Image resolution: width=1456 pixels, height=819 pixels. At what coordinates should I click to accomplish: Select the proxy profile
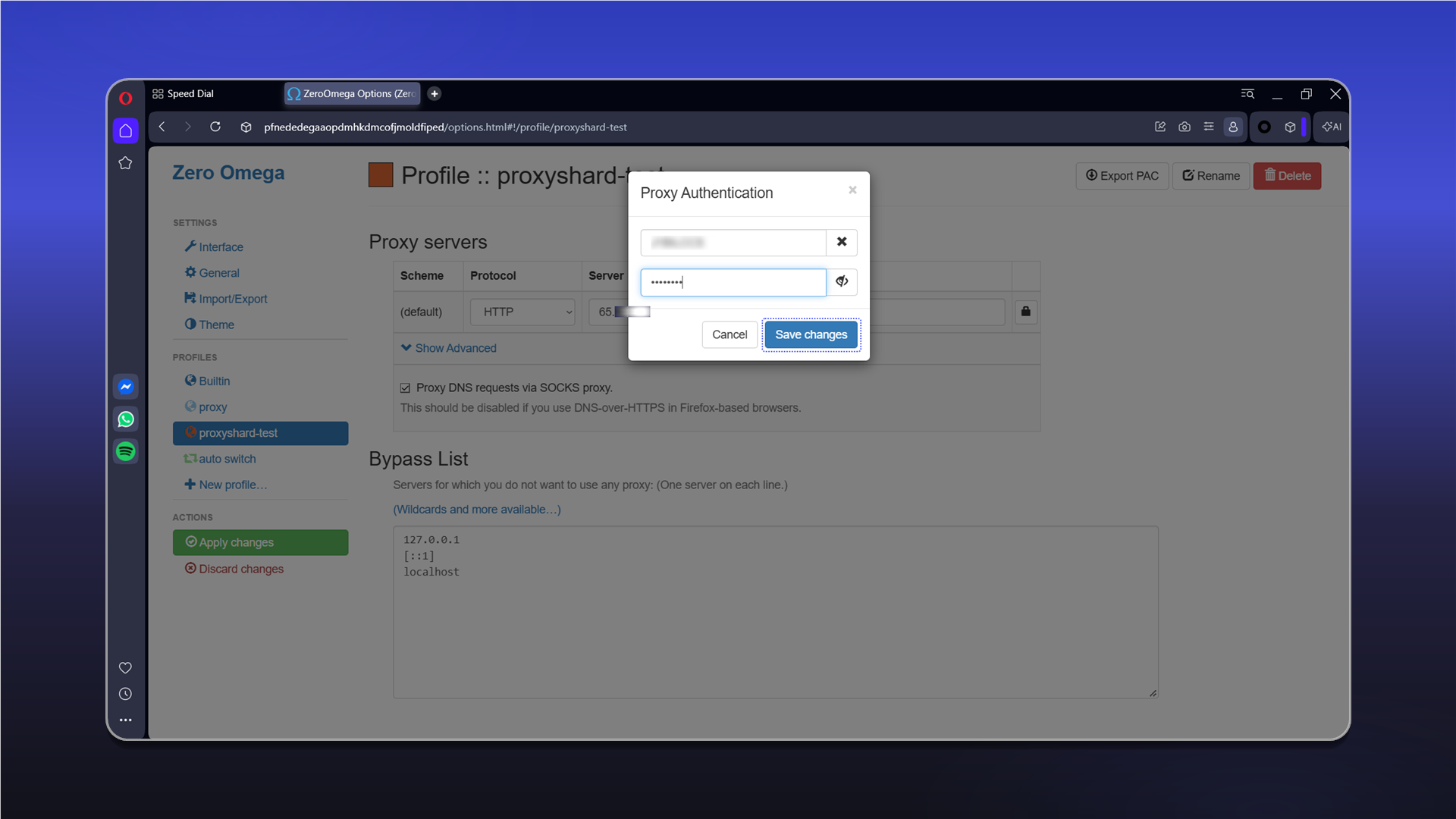pos(206,407)
